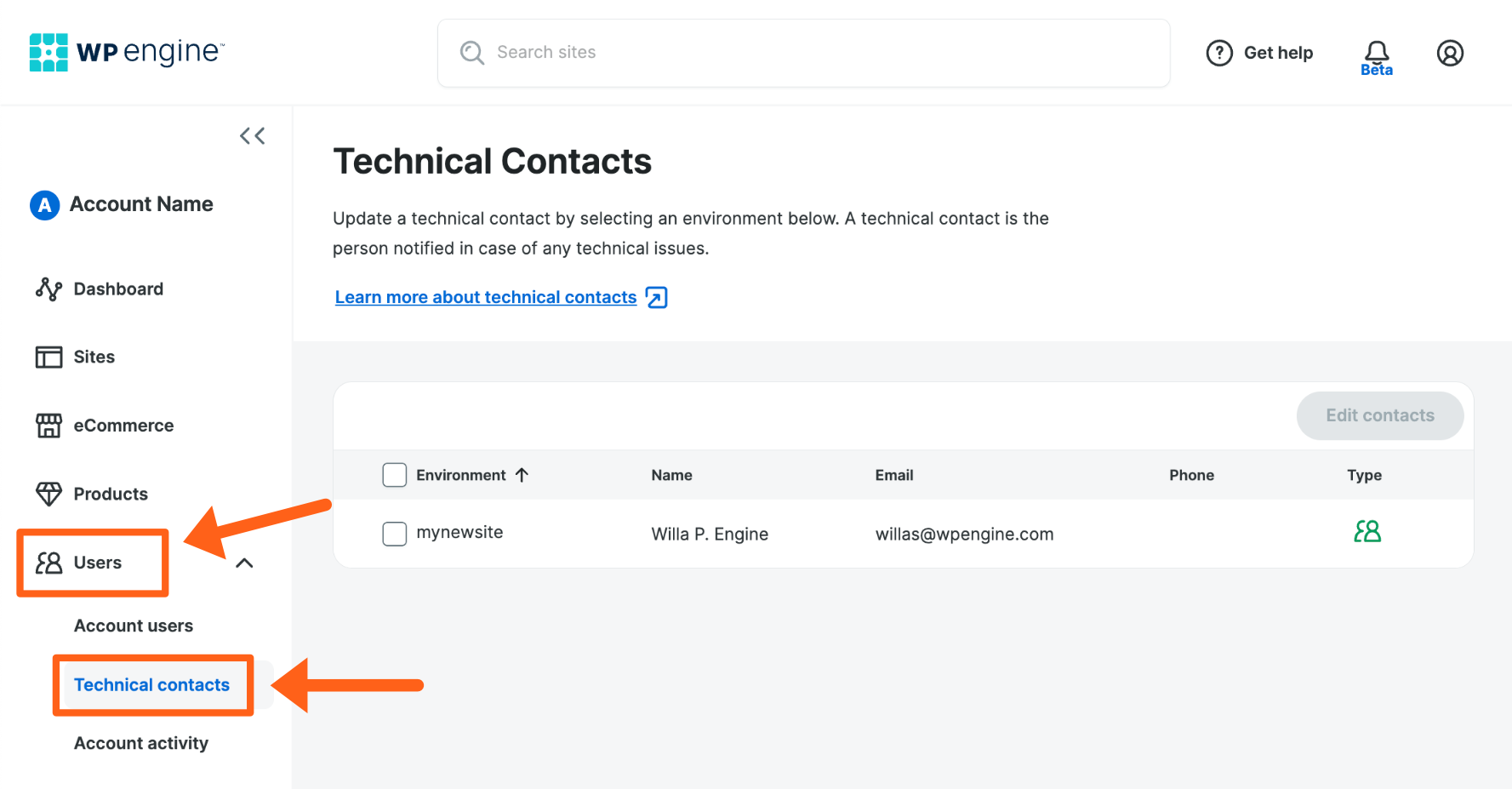Click the WP Engine logo
The image size is (1512, 789).
click(124, 52)
